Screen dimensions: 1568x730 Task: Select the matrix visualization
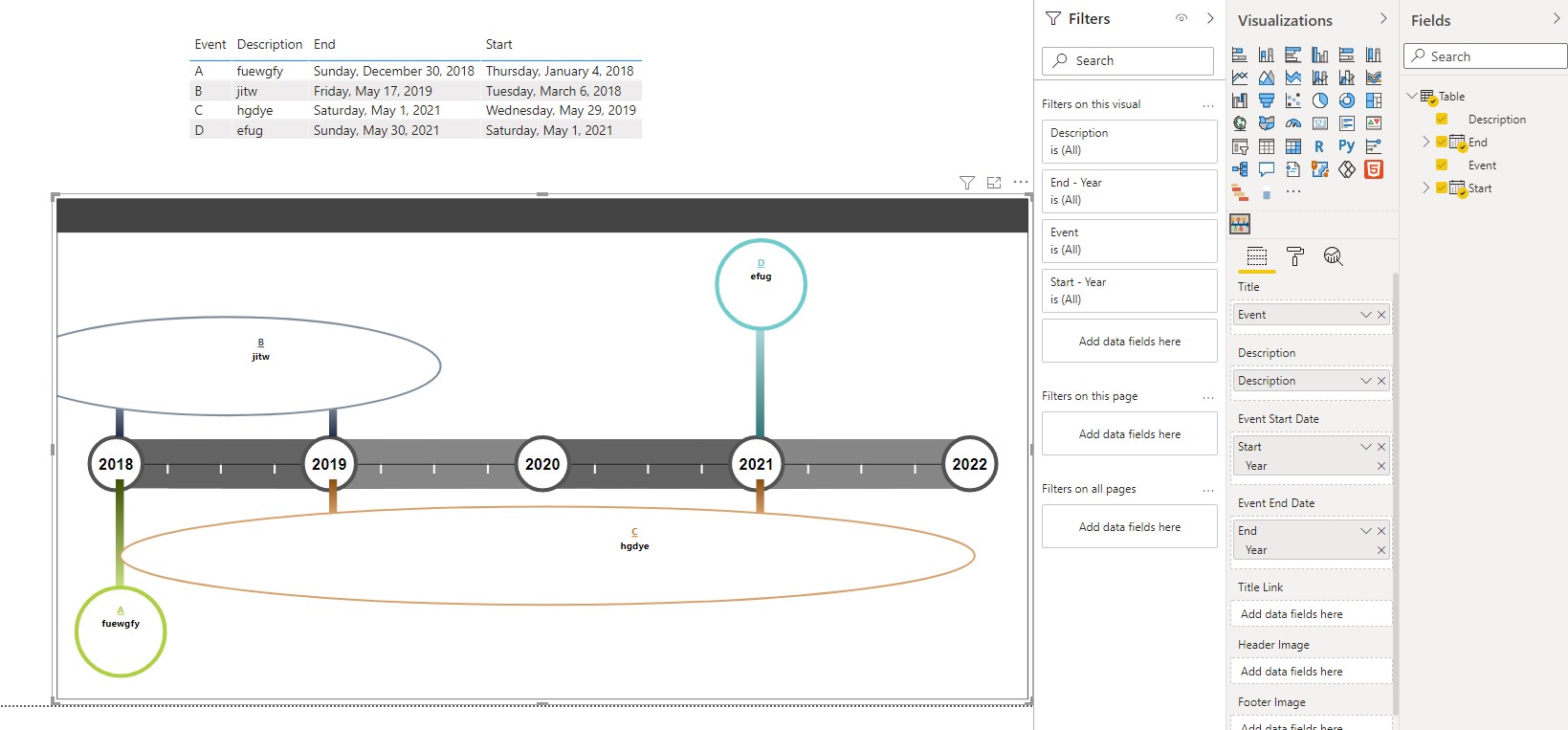[x=1293, y=146]
